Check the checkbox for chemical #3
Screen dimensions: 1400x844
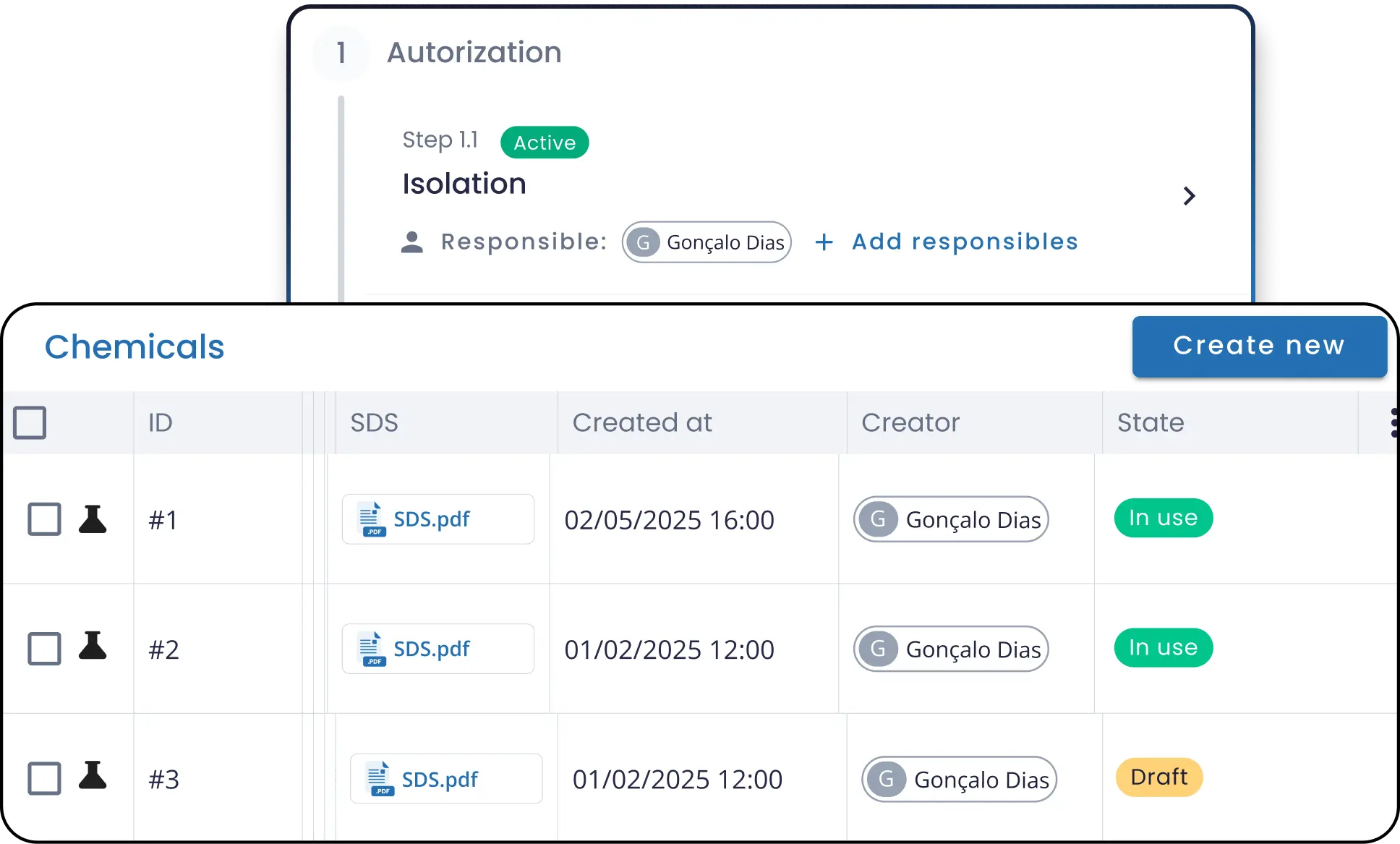(44, 779)
